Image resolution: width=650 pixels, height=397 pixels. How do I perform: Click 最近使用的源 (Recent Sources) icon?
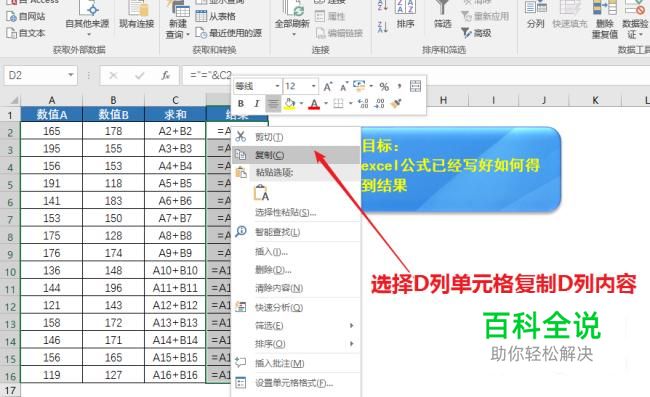coord(201,33)
